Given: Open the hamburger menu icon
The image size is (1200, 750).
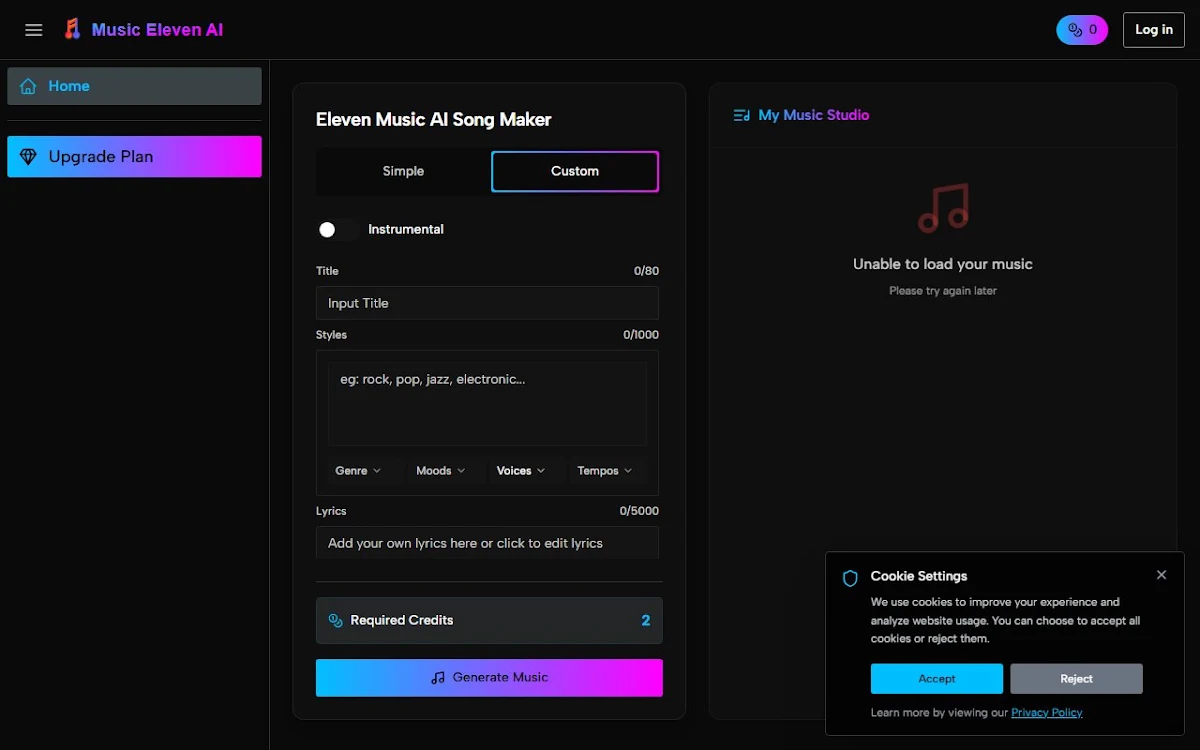Looking at the screenshot, I should (34, 30).
